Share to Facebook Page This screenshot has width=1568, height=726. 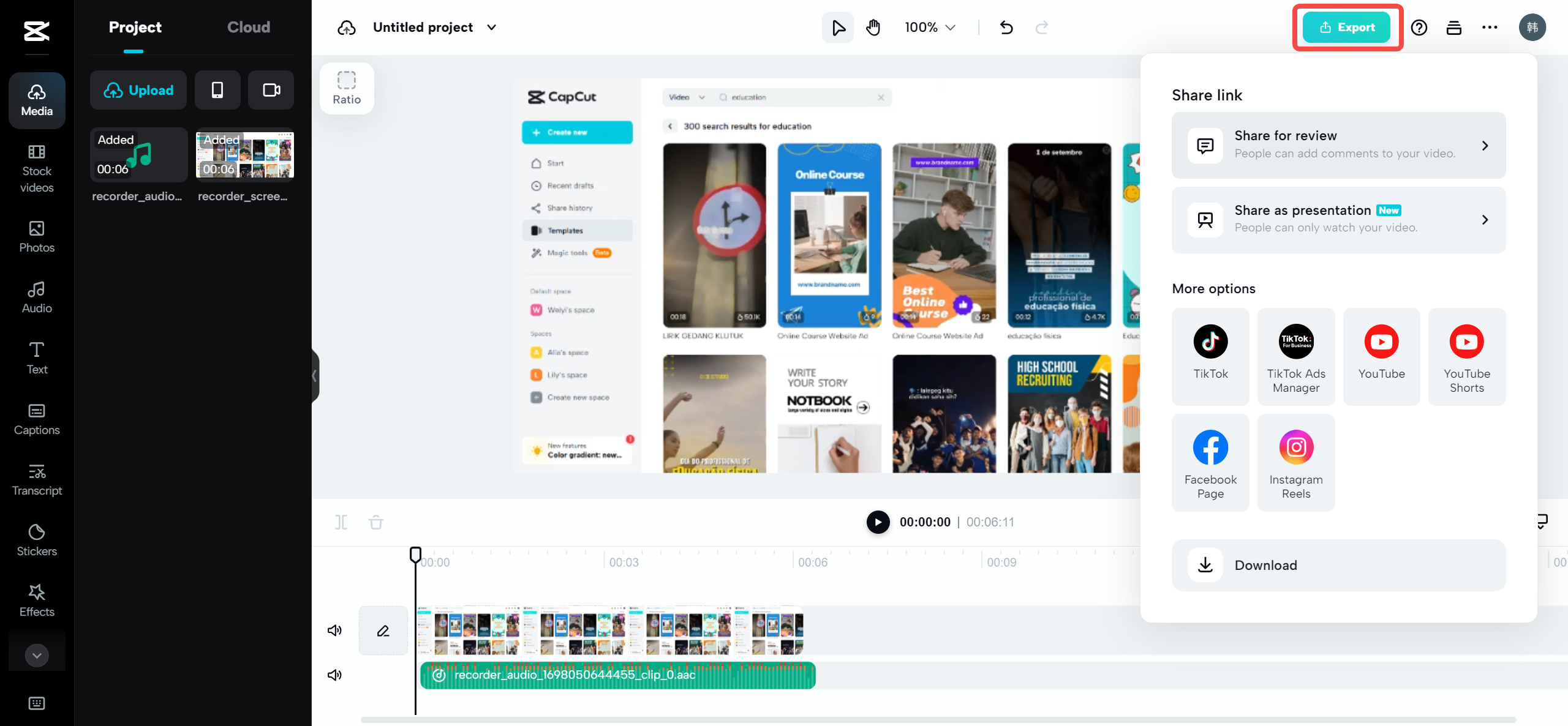coord(1210,463)
